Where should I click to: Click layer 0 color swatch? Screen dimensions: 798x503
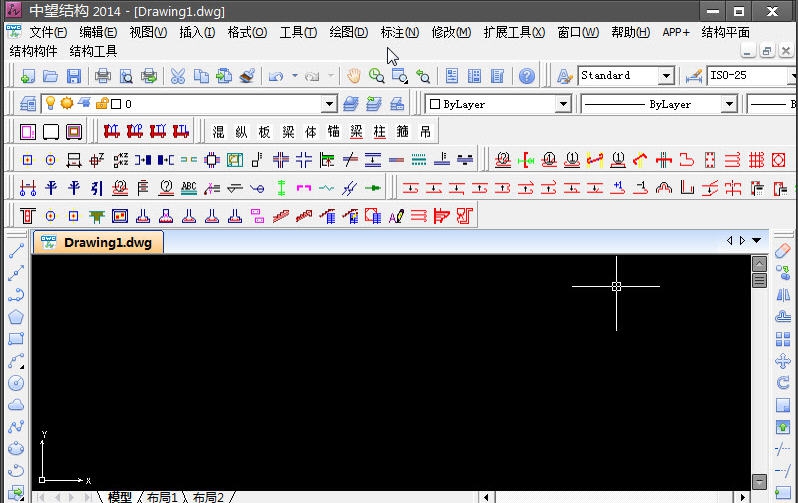point(116,104)
